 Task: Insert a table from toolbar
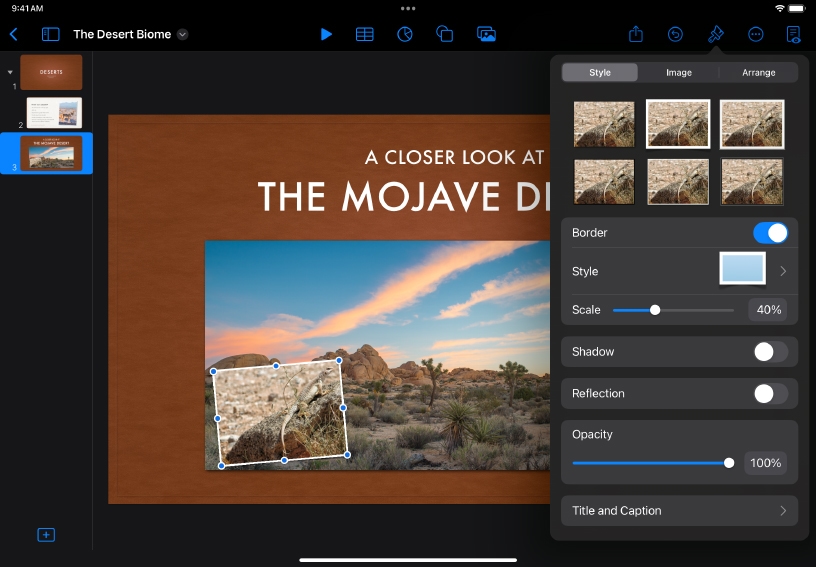(364, 34)
